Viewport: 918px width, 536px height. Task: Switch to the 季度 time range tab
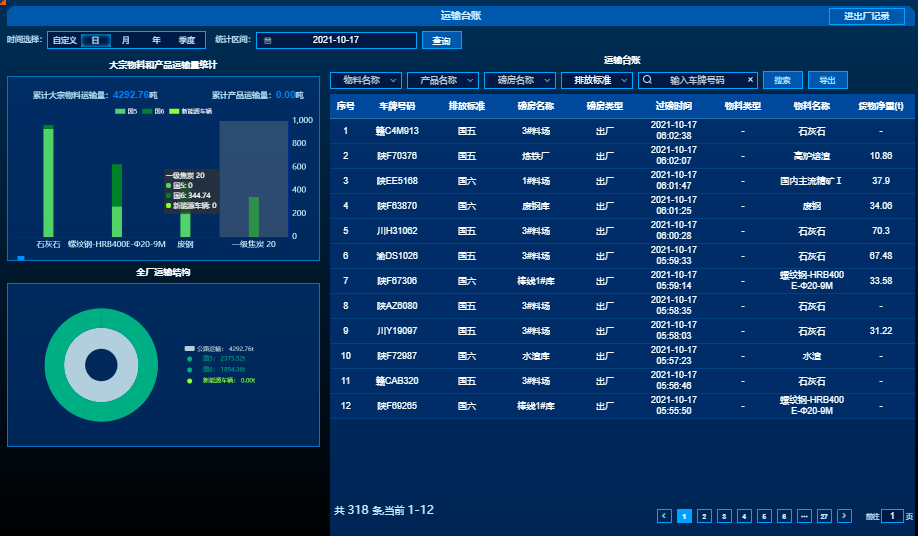pyautogui.click(x=187, y=40)
